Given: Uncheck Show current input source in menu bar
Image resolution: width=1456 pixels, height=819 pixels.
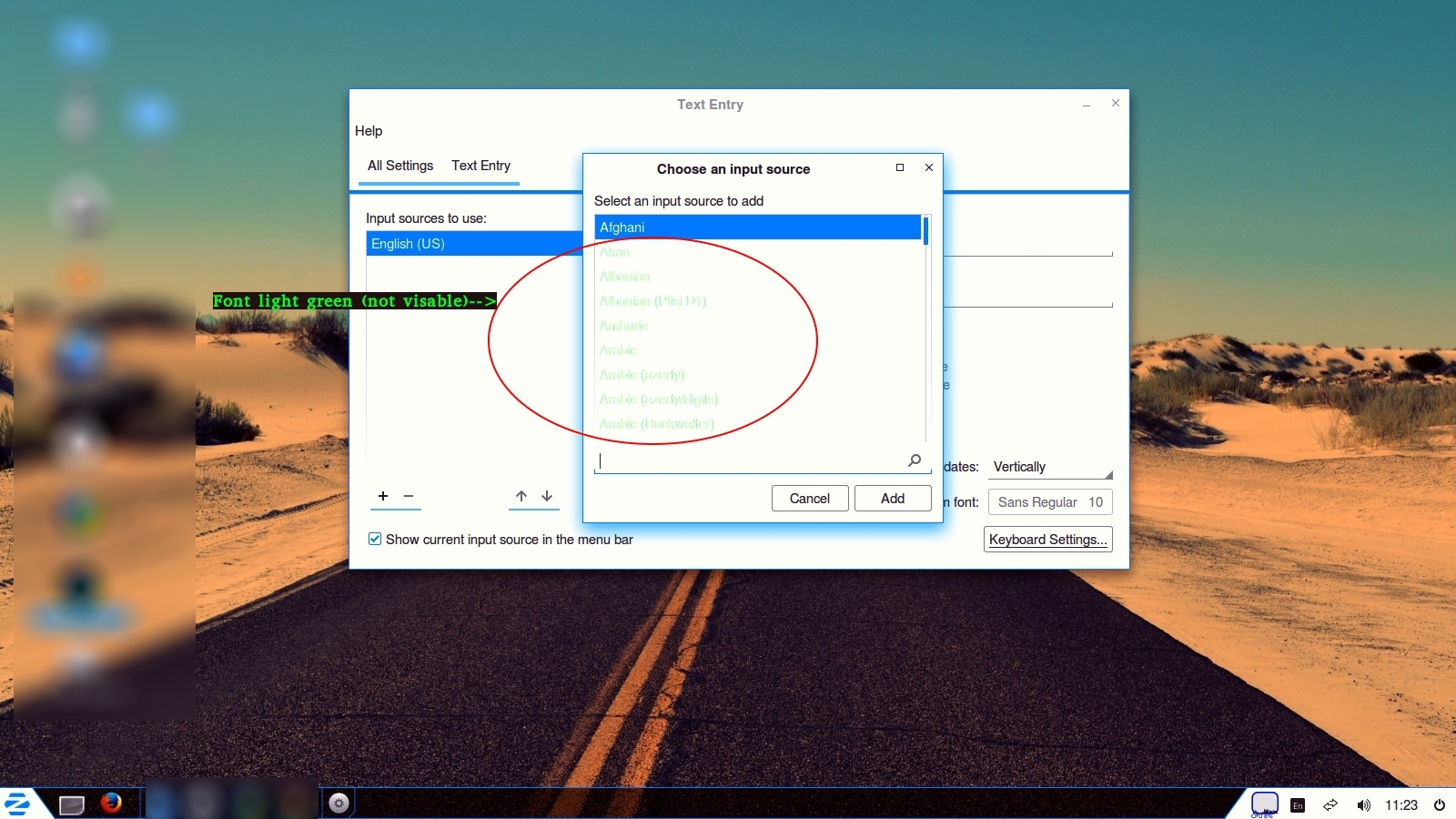Looking at the screenshot, I should (x=375, y=539).
